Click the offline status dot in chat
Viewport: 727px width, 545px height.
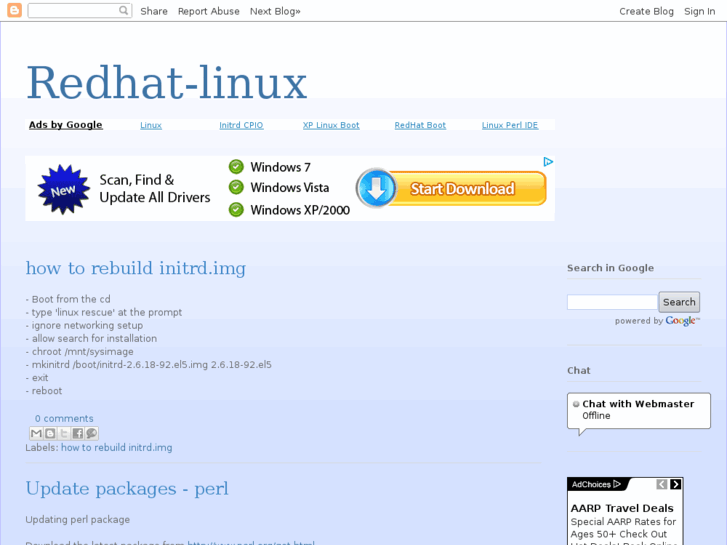tap(576, 404)
